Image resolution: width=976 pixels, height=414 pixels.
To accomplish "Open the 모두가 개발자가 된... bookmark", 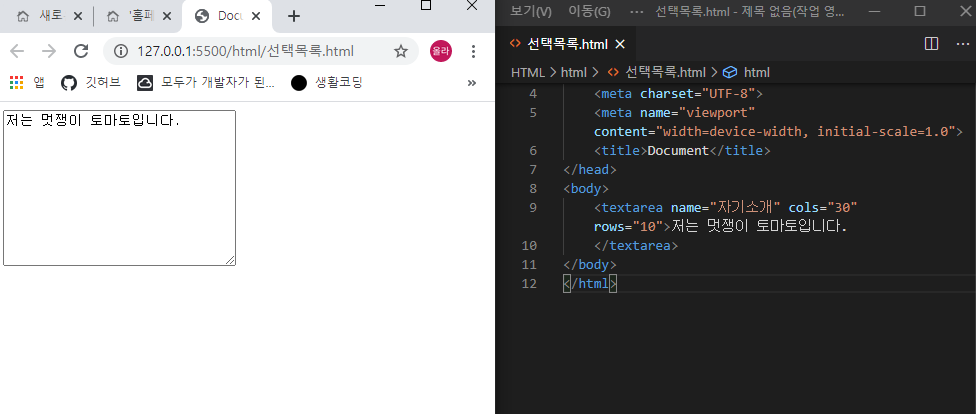I will click(206, 82).
